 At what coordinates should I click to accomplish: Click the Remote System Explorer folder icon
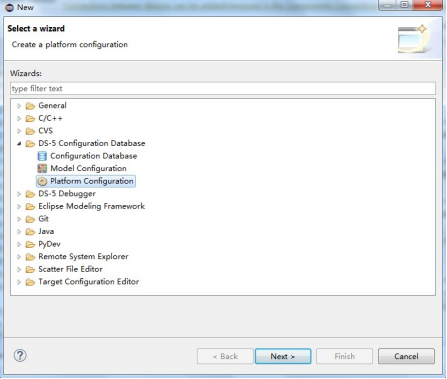pos(30,257)
